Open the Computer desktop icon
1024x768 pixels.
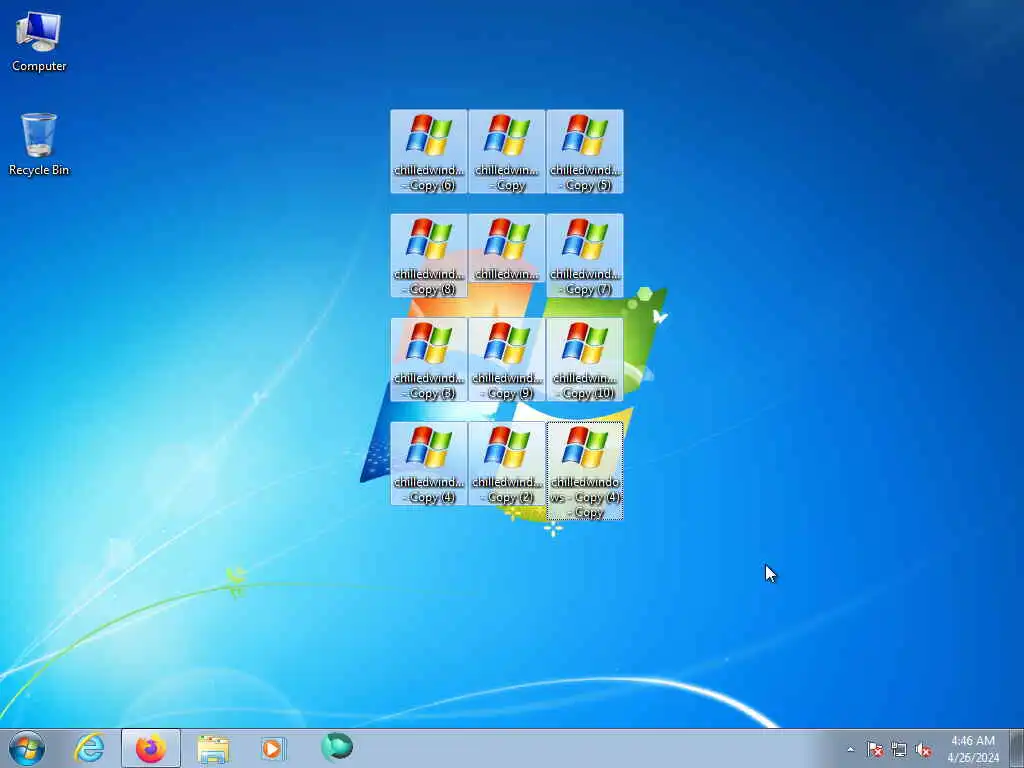click(39, 41)
